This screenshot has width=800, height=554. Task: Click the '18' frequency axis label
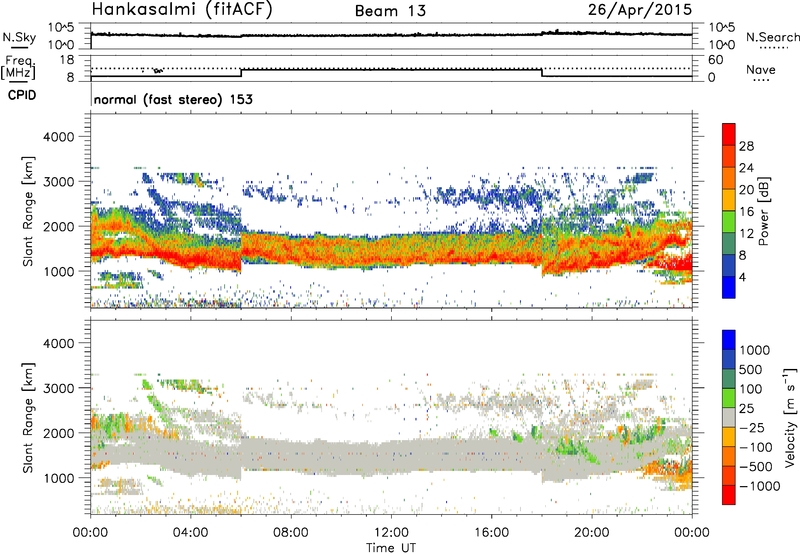pyautogui.click(x=67, y=60)
